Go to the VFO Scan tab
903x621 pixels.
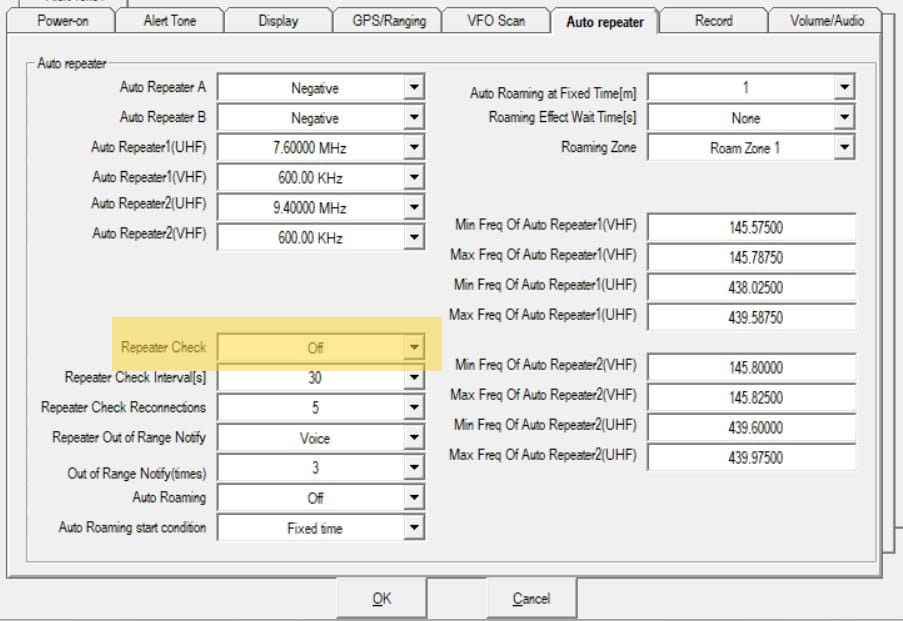496,21
